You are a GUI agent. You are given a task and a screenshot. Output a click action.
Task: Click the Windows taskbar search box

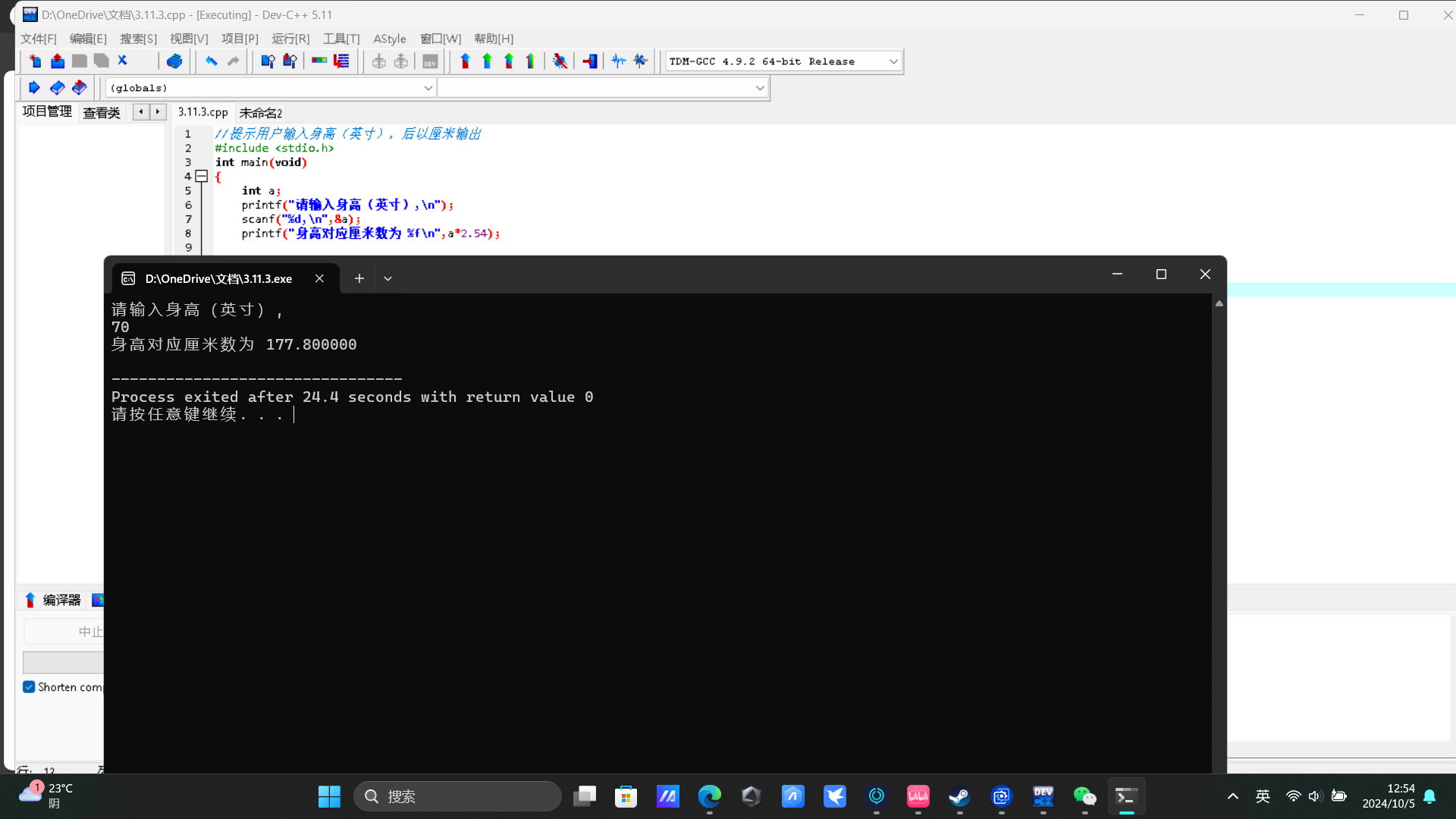[x=458, y=796]
